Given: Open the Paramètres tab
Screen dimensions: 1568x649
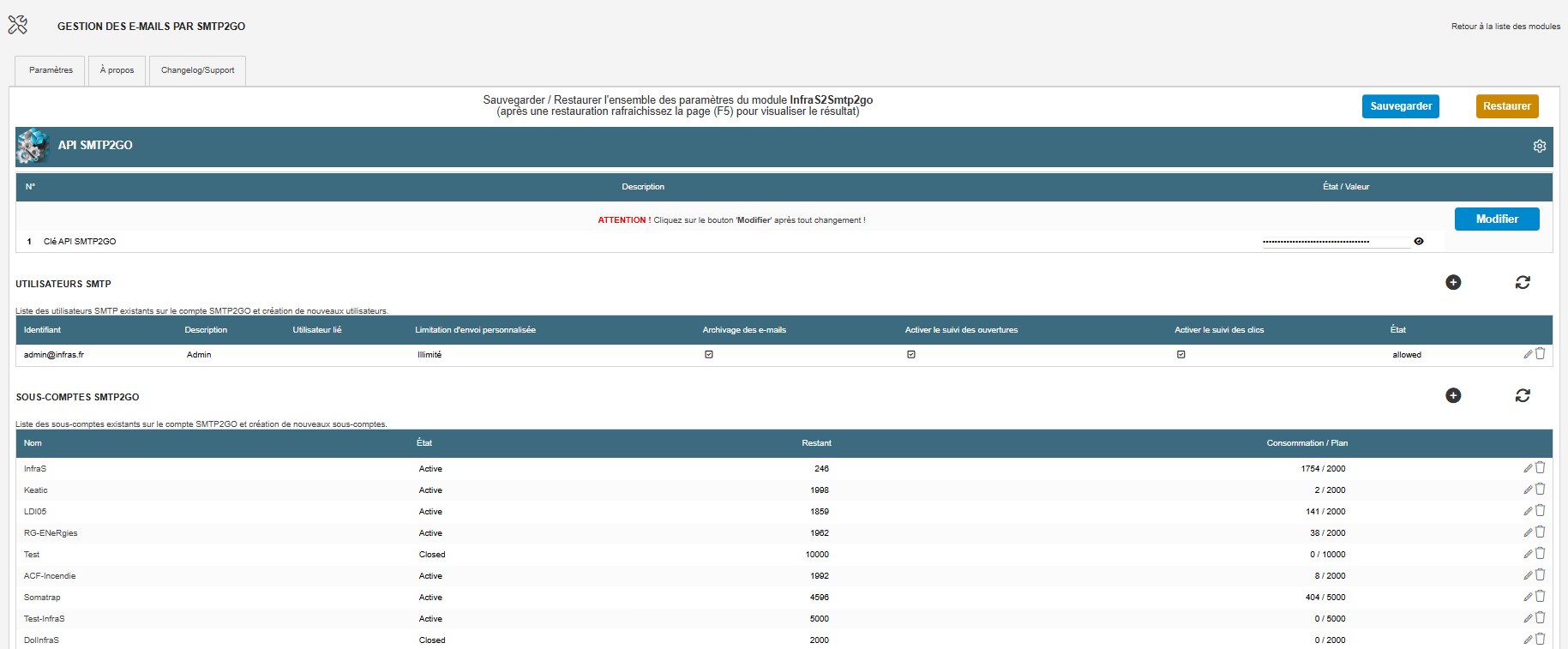Looking at the screenshot, I should [51, 70].
